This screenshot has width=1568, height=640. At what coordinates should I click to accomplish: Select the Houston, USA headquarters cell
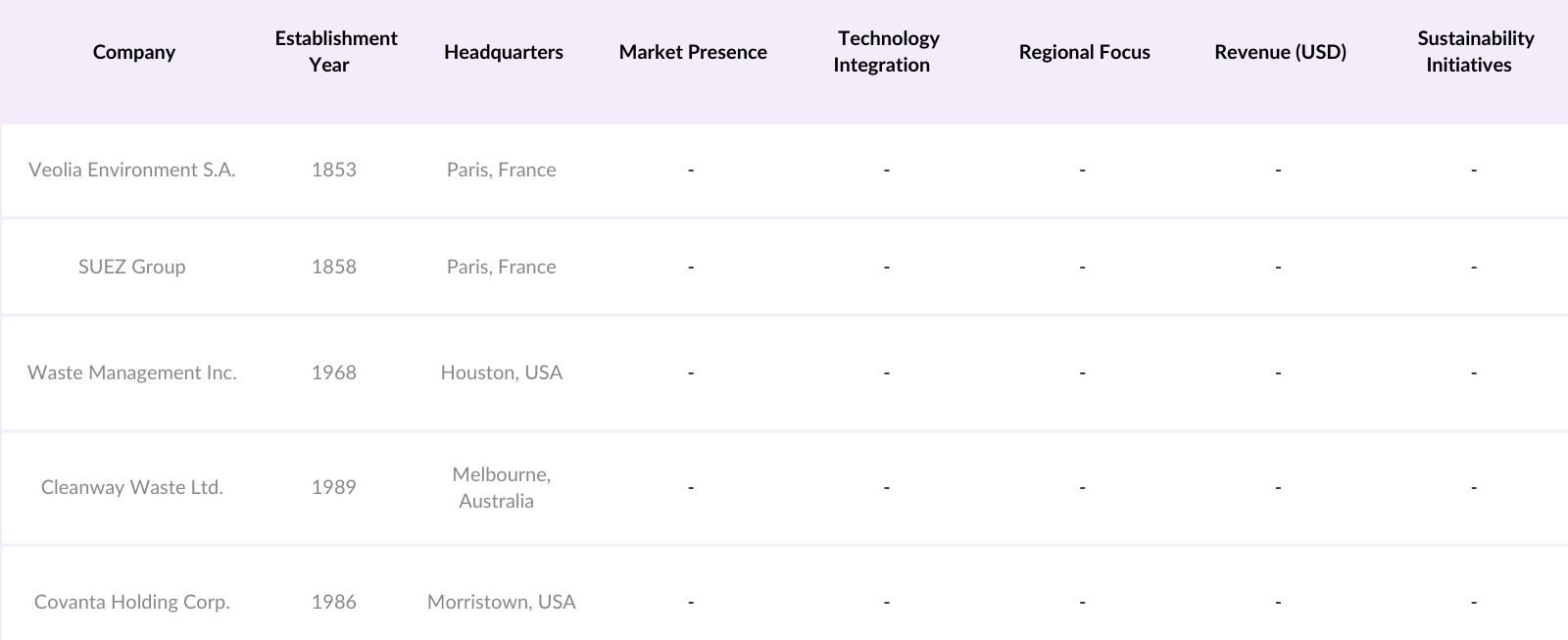coord(502,372)
